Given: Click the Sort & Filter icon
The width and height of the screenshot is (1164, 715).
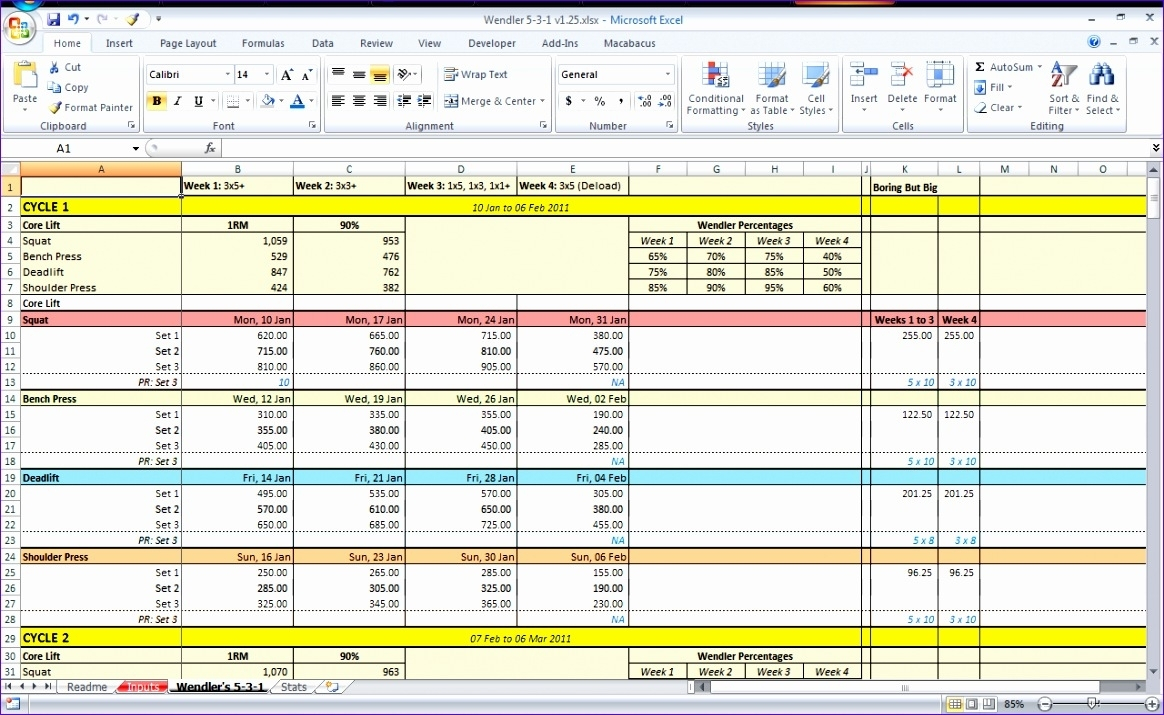Looking at the screenshot, I should [1064, 88].
